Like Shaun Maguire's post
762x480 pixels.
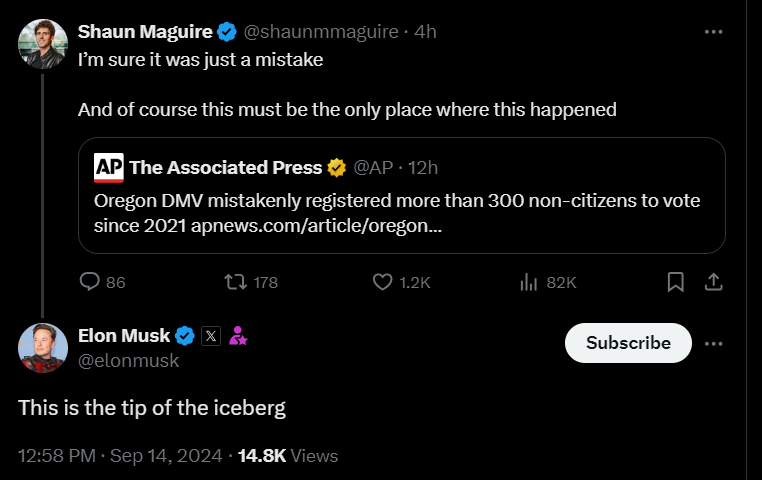click(382, 283)
